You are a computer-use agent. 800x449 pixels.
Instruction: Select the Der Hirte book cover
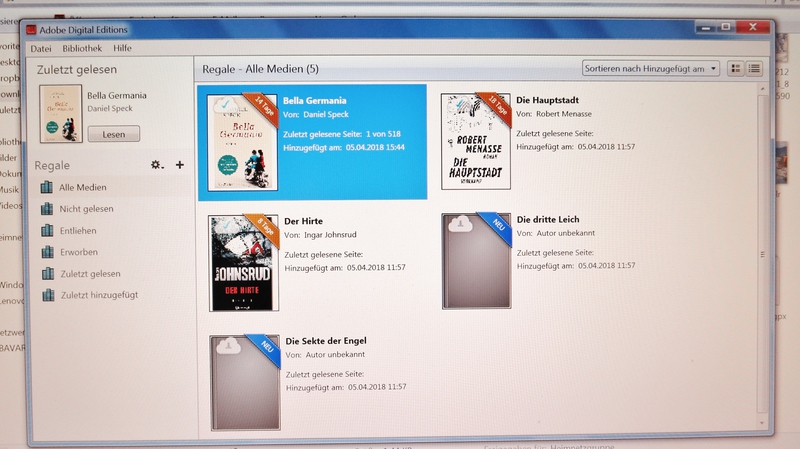(x=241, y=262)
